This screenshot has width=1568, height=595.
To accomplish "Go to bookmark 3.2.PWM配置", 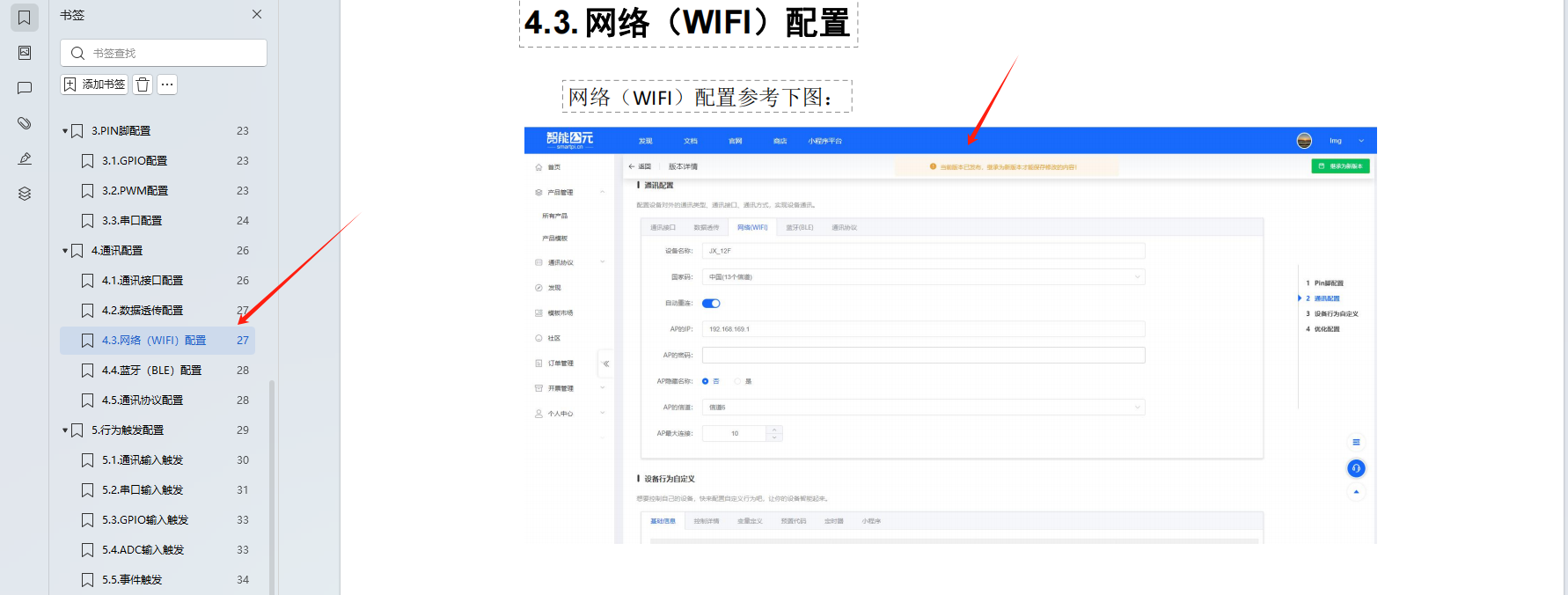I will click(135, 190).
